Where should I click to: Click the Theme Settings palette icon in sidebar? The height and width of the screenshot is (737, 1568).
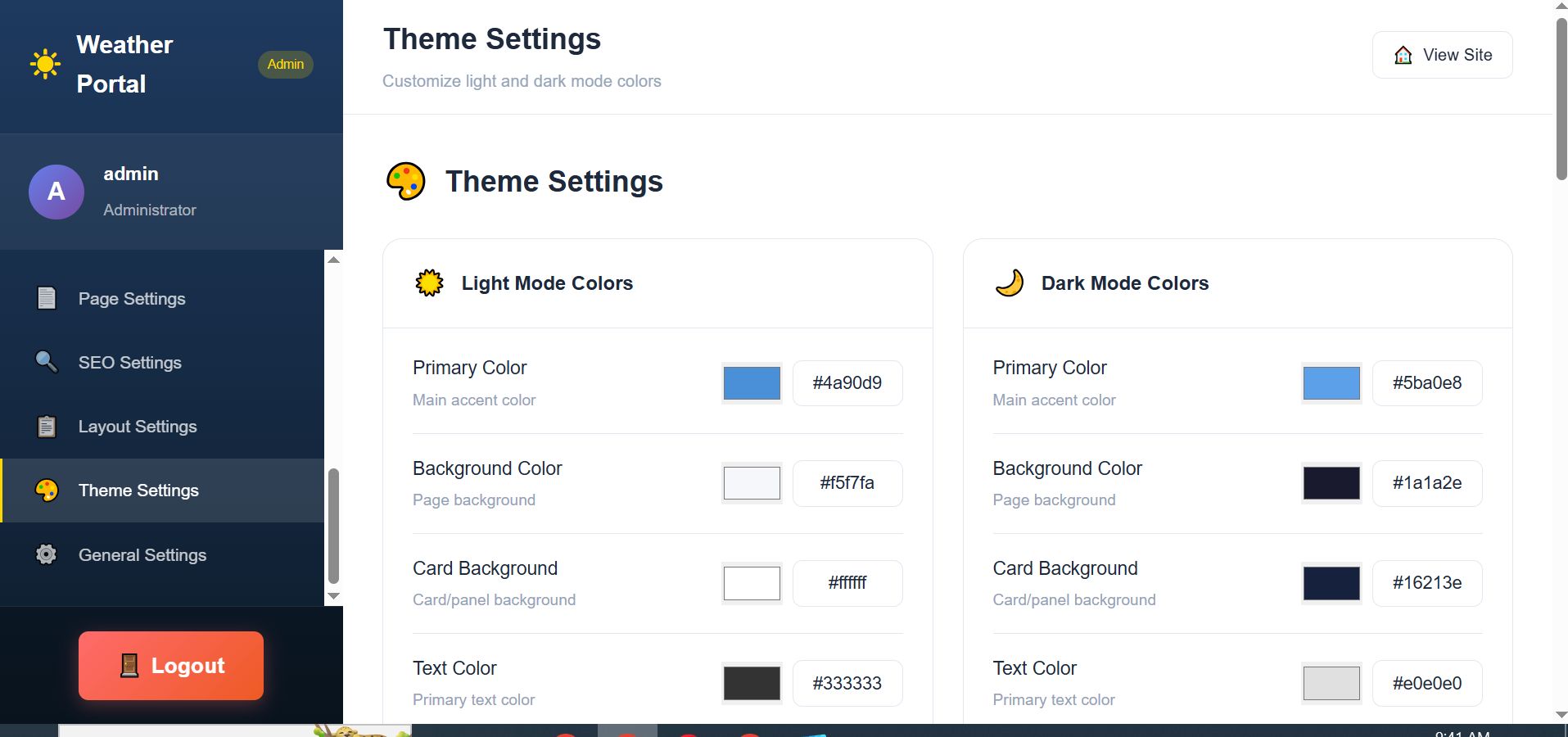coord(47,491)
